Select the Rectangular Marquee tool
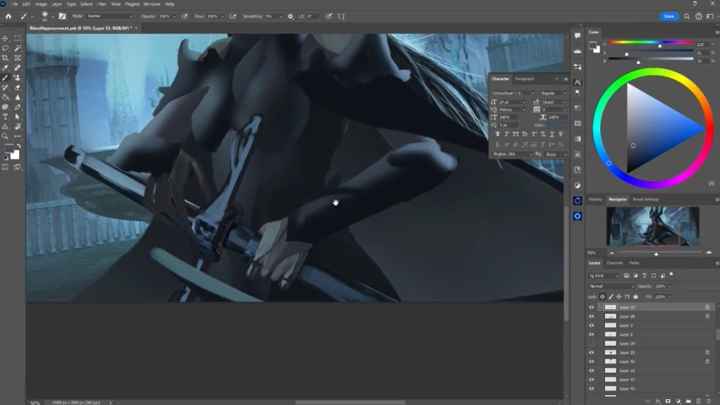Screen dimensions: 720x405 click(x=17, y=39)
